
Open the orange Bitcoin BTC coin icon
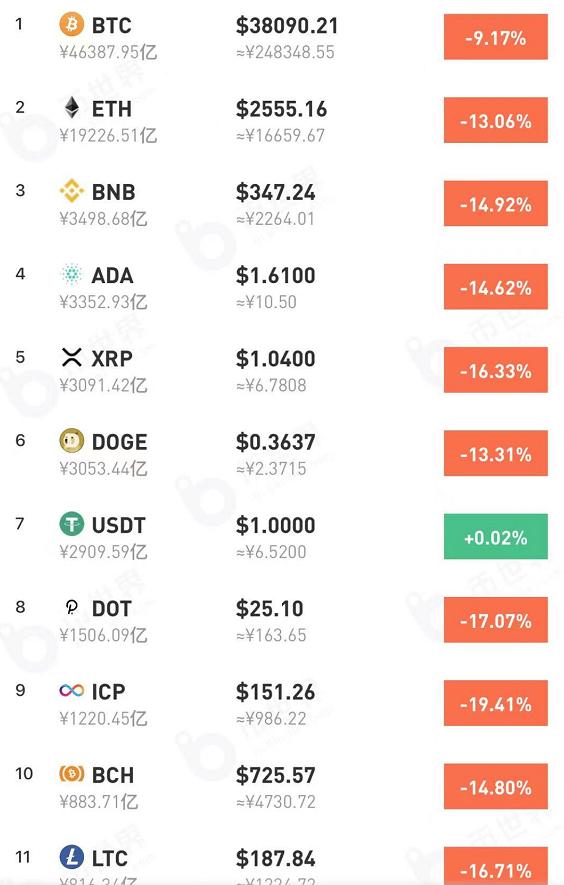point(72,25)
